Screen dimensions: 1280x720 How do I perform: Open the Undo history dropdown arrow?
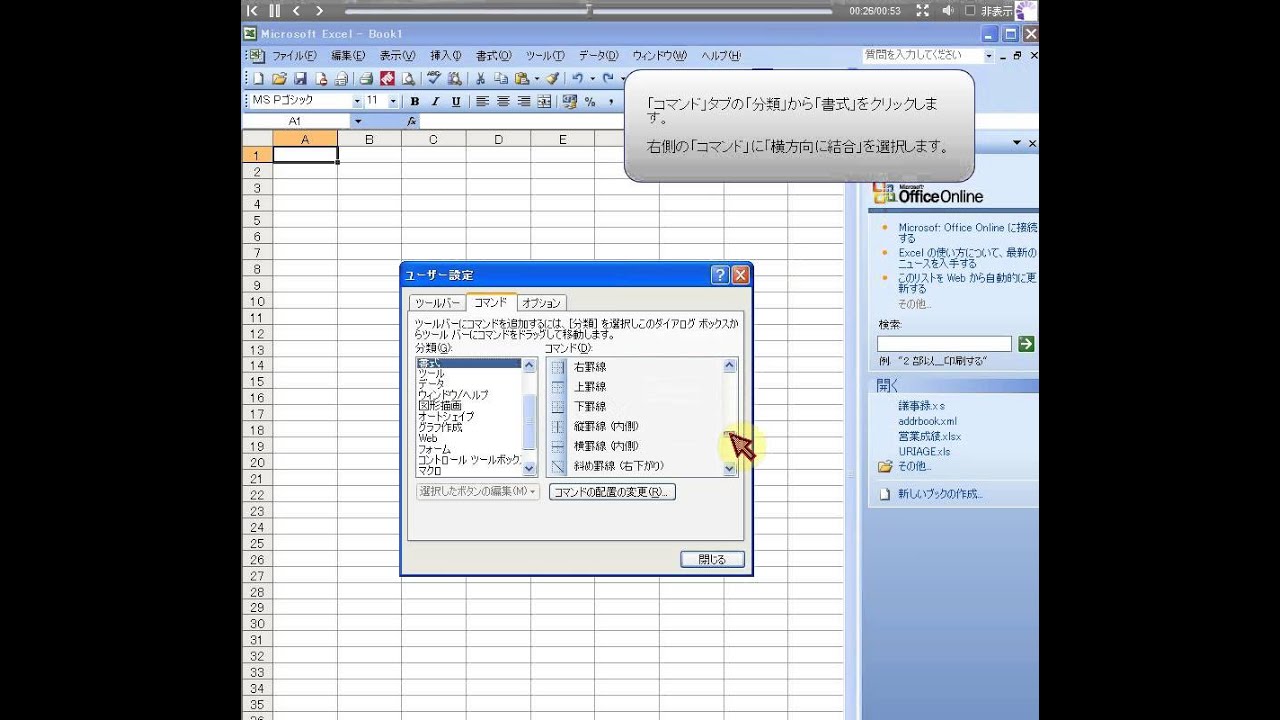pyautogui.click(x=591, y=78)
